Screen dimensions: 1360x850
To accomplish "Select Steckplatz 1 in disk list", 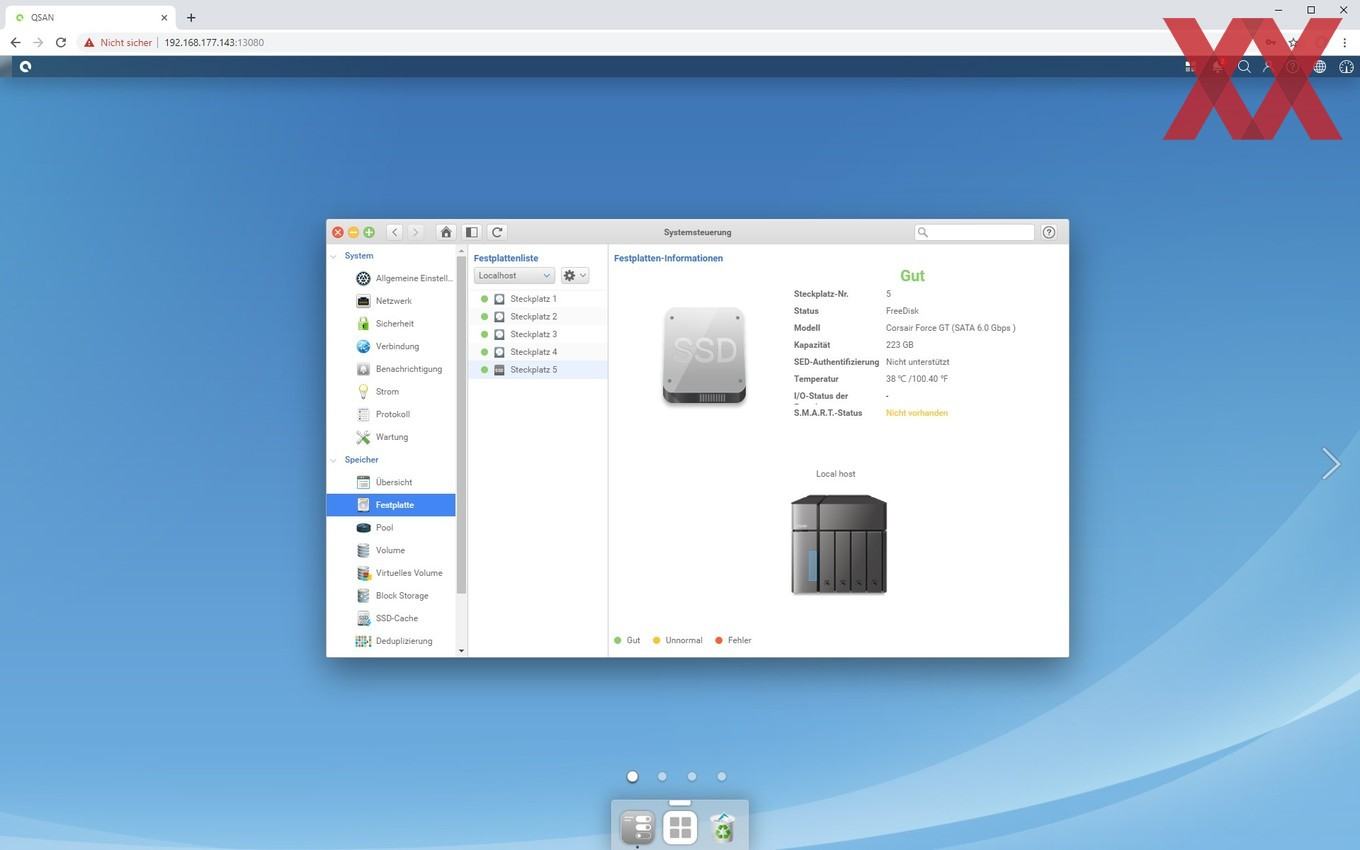I will (538, 299).
